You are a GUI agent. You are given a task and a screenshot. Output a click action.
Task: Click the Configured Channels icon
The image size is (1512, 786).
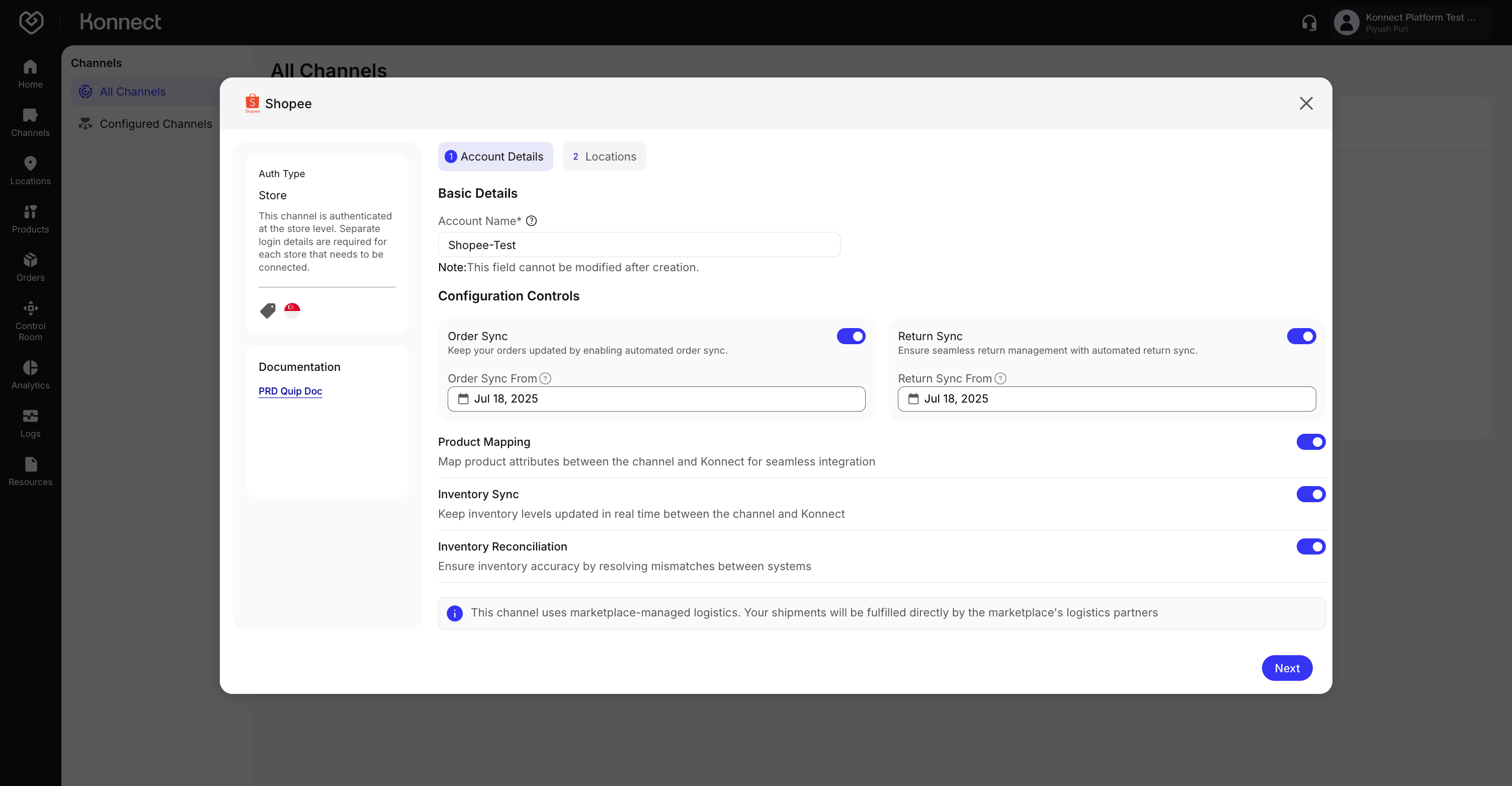tap(86, 124)
